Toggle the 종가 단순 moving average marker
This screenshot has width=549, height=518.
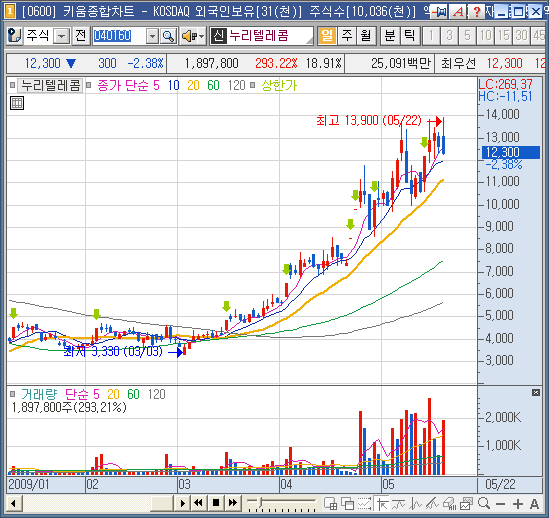(89, 85)
